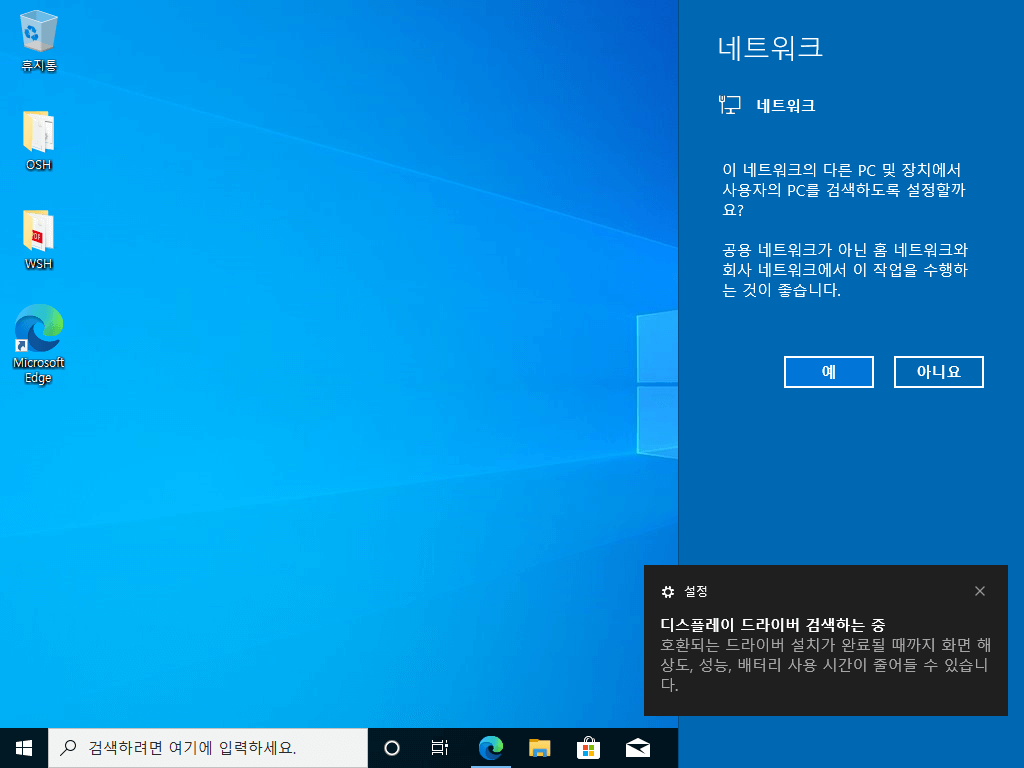Click the taskbar search box 검색하려면 여기에 입력하세요

[x=208, y=748]
